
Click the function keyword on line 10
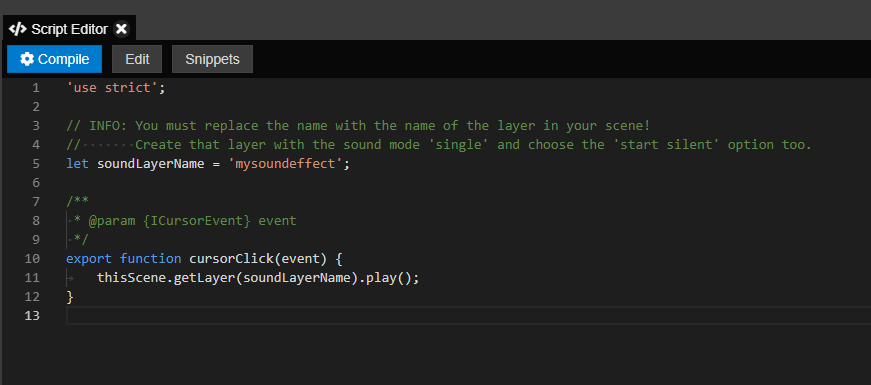tap(151, 259)
